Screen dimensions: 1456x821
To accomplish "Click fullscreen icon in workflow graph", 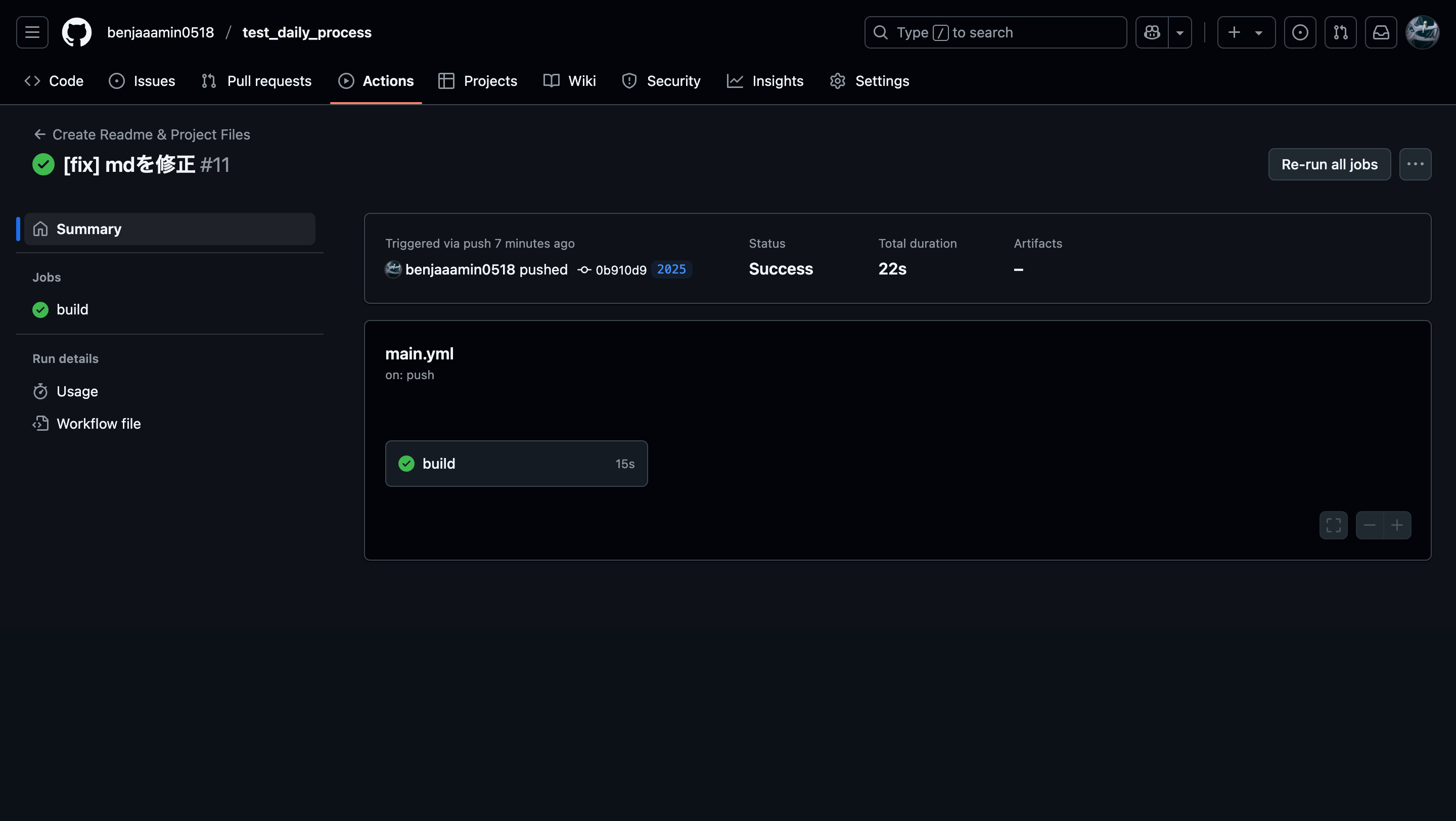I will pyautogui.click(x=1333, y=525).
